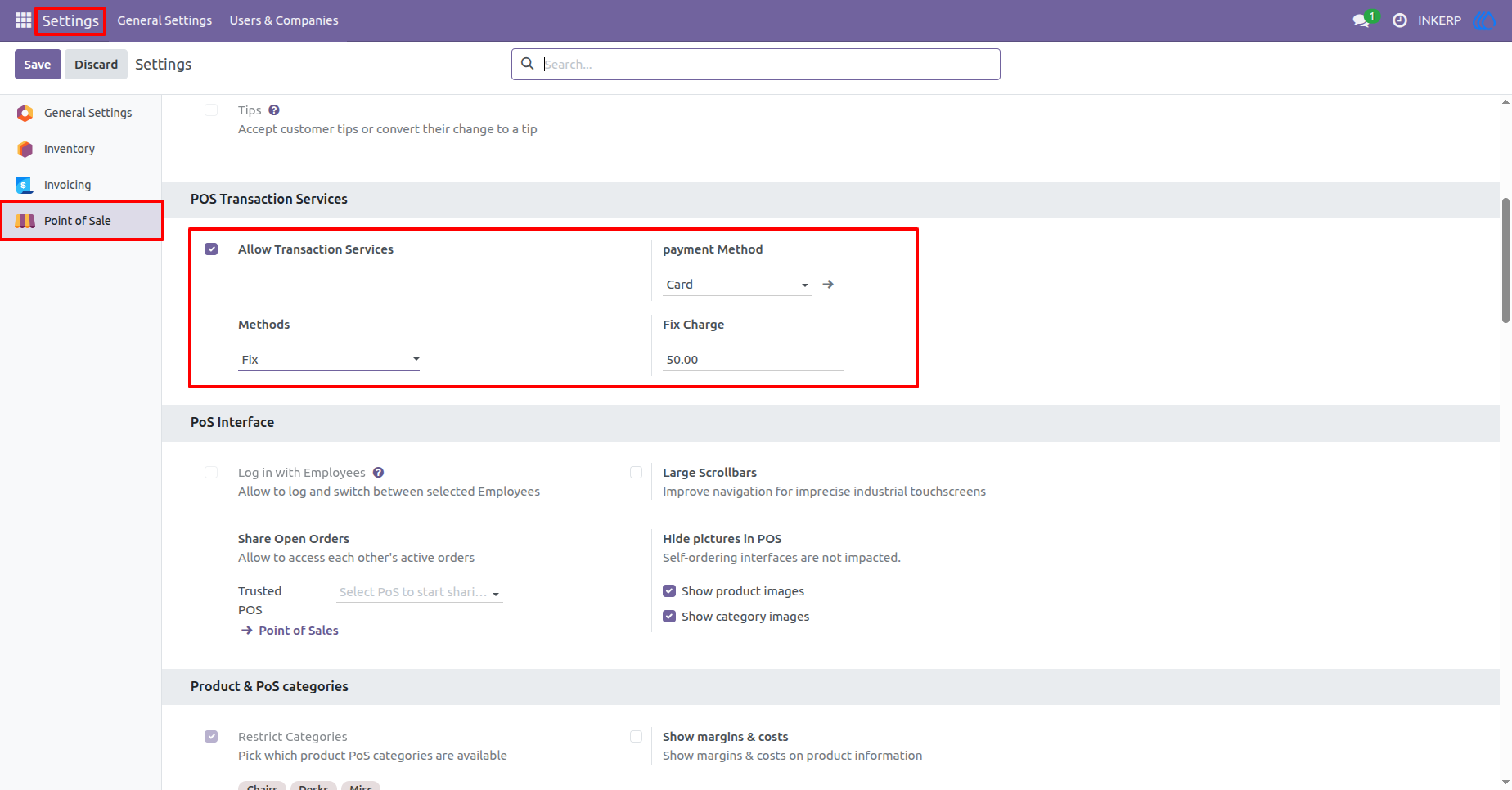Click the Invoicing sidebar icon

click(25, 185)
